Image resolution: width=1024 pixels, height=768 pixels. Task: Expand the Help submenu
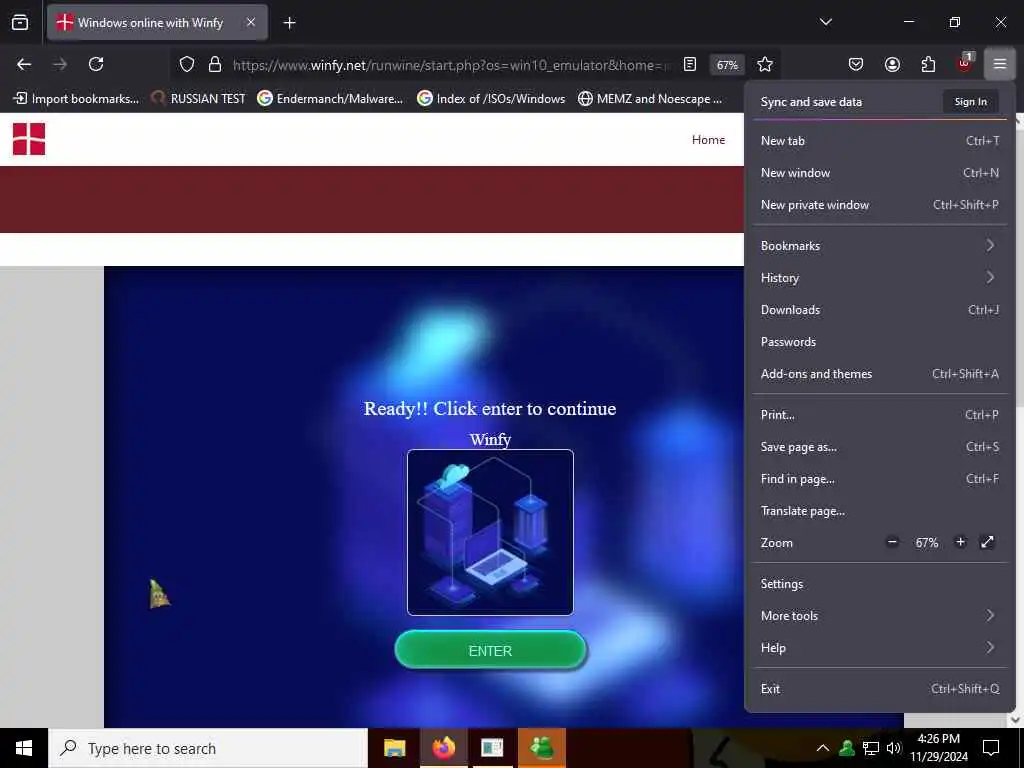[x=880, y=648]
